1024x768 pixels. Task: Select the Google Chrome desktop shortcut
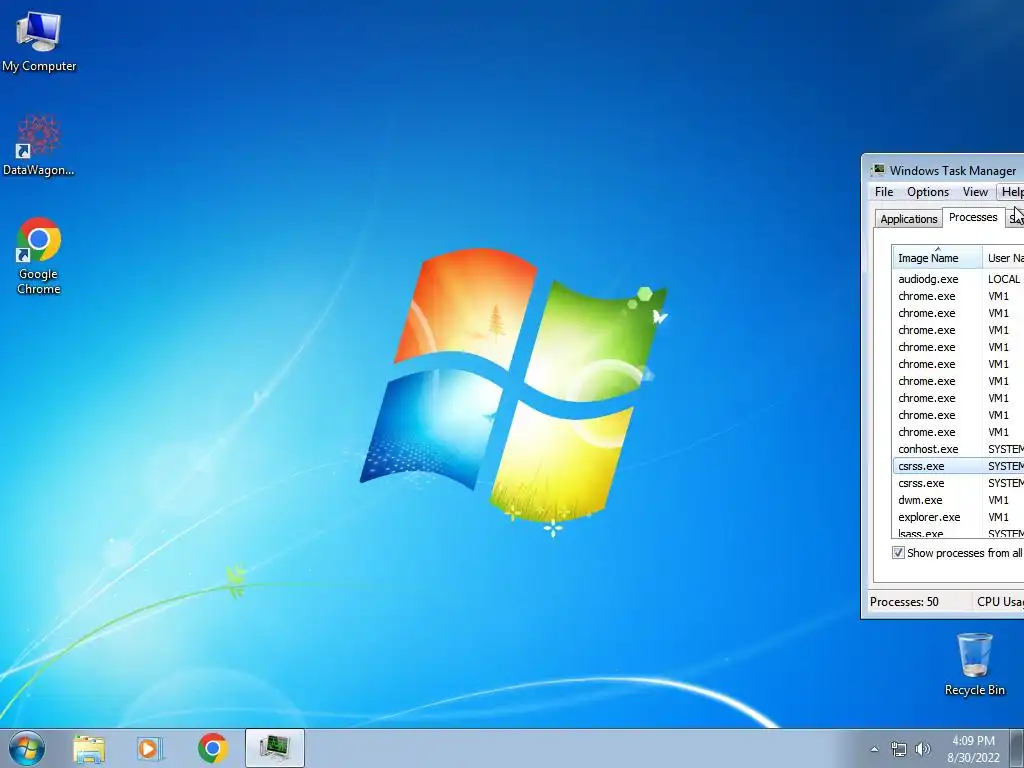(x=39, y=255)
